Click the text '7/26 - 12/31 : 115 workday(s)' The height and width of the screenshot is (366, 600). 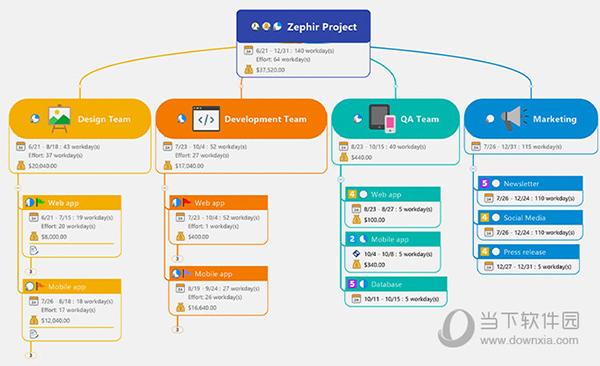tap(523, 147)
